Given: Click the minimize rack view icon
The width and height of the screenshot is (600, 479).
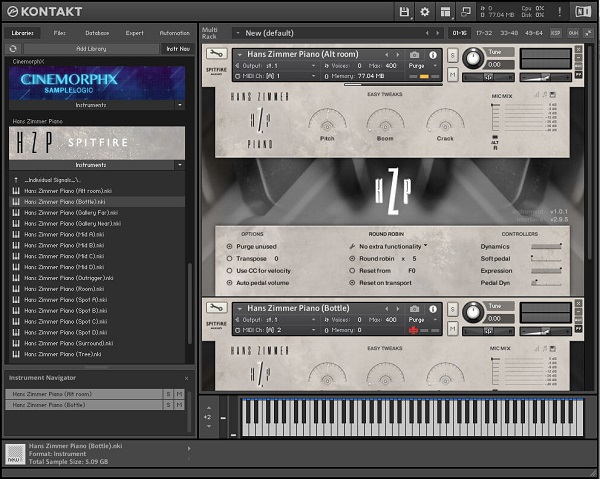Looking at the screenshot, I should 589,33.
